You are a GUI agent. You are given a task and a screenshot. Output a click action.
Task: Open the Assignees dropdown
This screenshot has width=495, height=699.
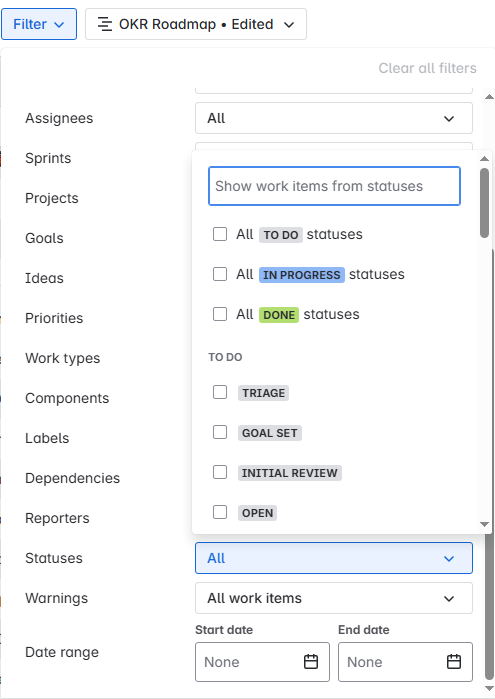coord(334,118)
